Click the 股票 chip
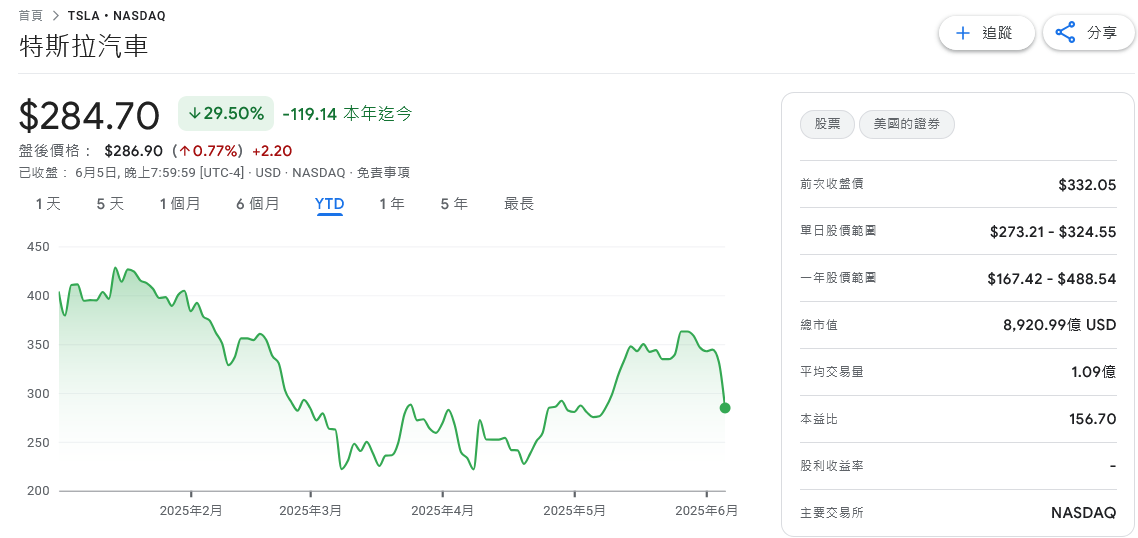Viewport: 1138px width, 538px height. point(827,125)
